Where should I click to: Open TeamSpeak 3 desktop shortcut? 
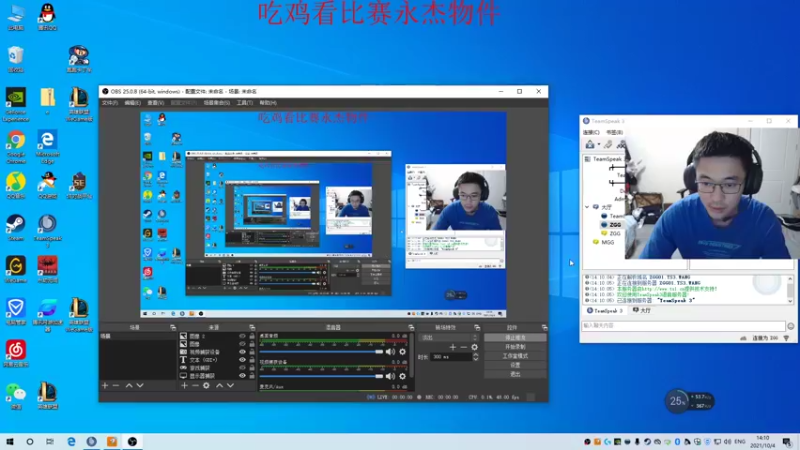pos(47,231)
